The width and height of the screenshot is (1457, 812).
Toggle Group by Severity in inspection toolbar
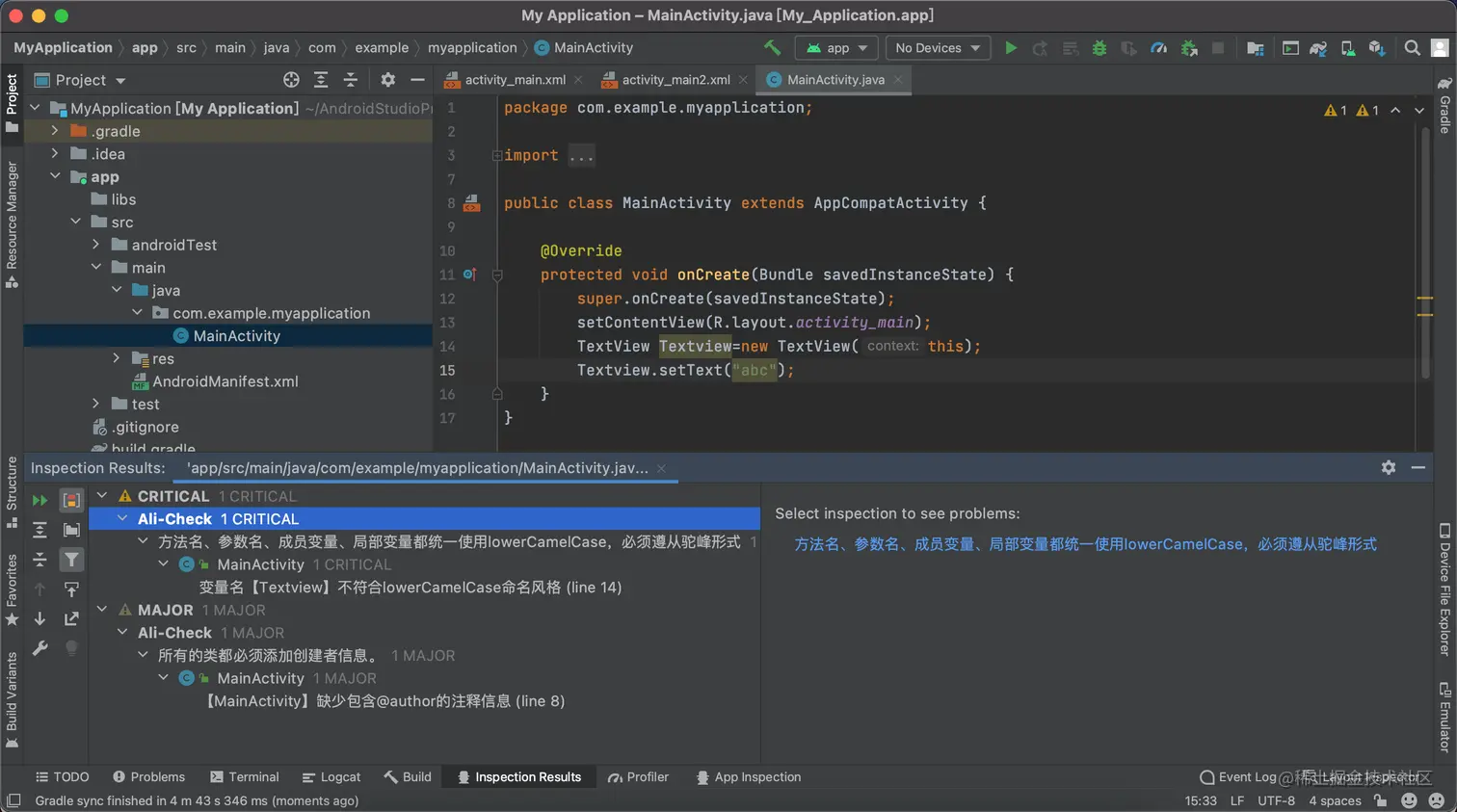tap(71, 500)
